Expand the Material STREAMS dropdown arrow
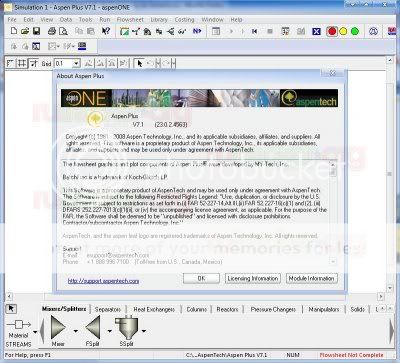Image resolution: width=400 pixels, height=363 pixels. point(35,332)
